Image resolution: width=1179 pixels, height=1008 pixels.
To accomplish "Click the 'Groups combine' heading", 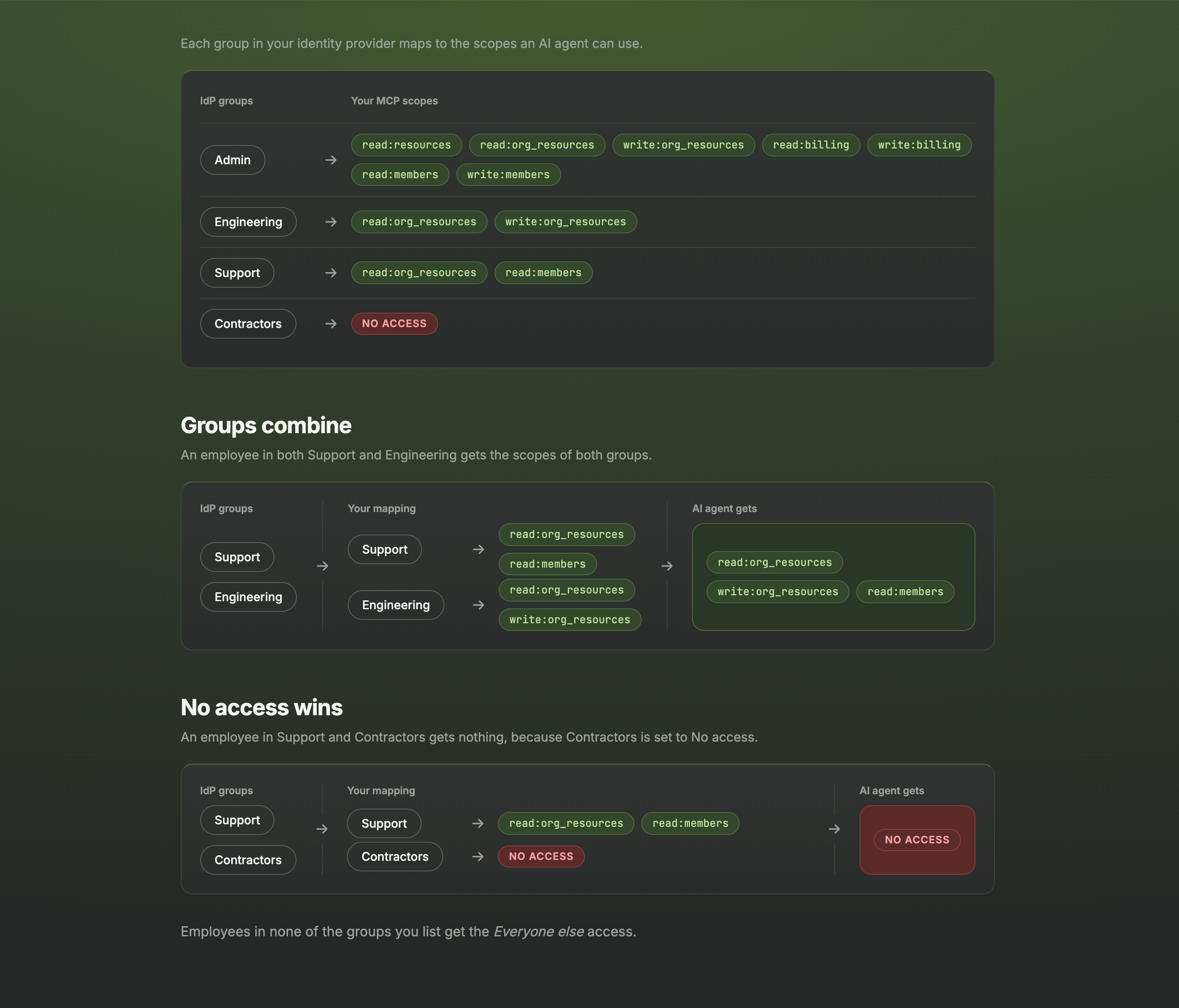I will tap(266, 426).
